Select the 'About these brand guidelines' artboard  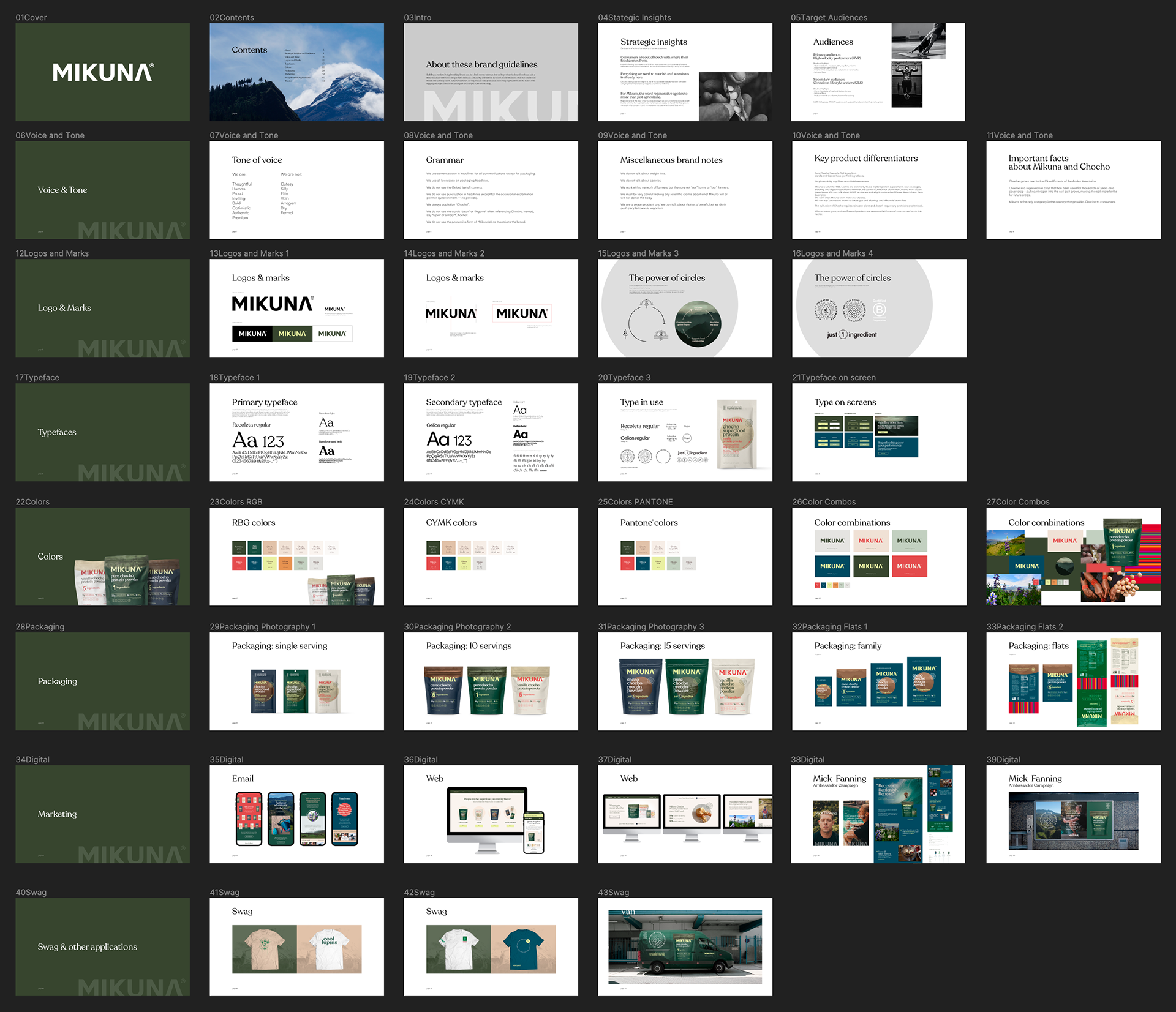491,72
